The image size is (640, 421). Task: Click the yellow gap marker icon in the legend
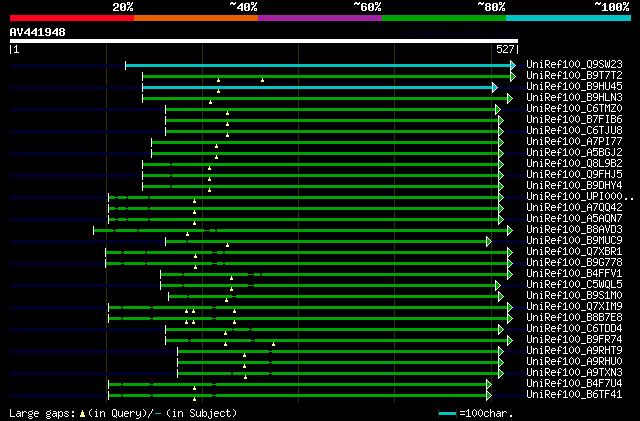tap(82, 414)
